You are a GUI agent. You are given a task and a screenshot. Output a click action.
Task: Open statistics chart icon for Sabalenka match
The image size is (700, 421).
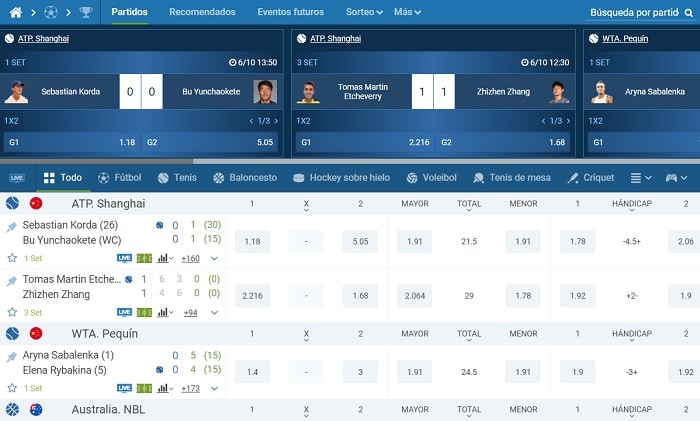pyautogui.click(x=165, y=388)
